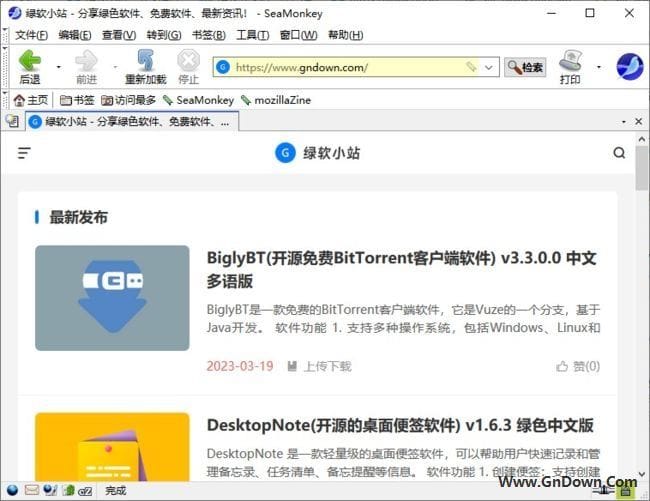Open ChatZilla from status bar icon
Viewport: 650px width, 501px height.
85,491
